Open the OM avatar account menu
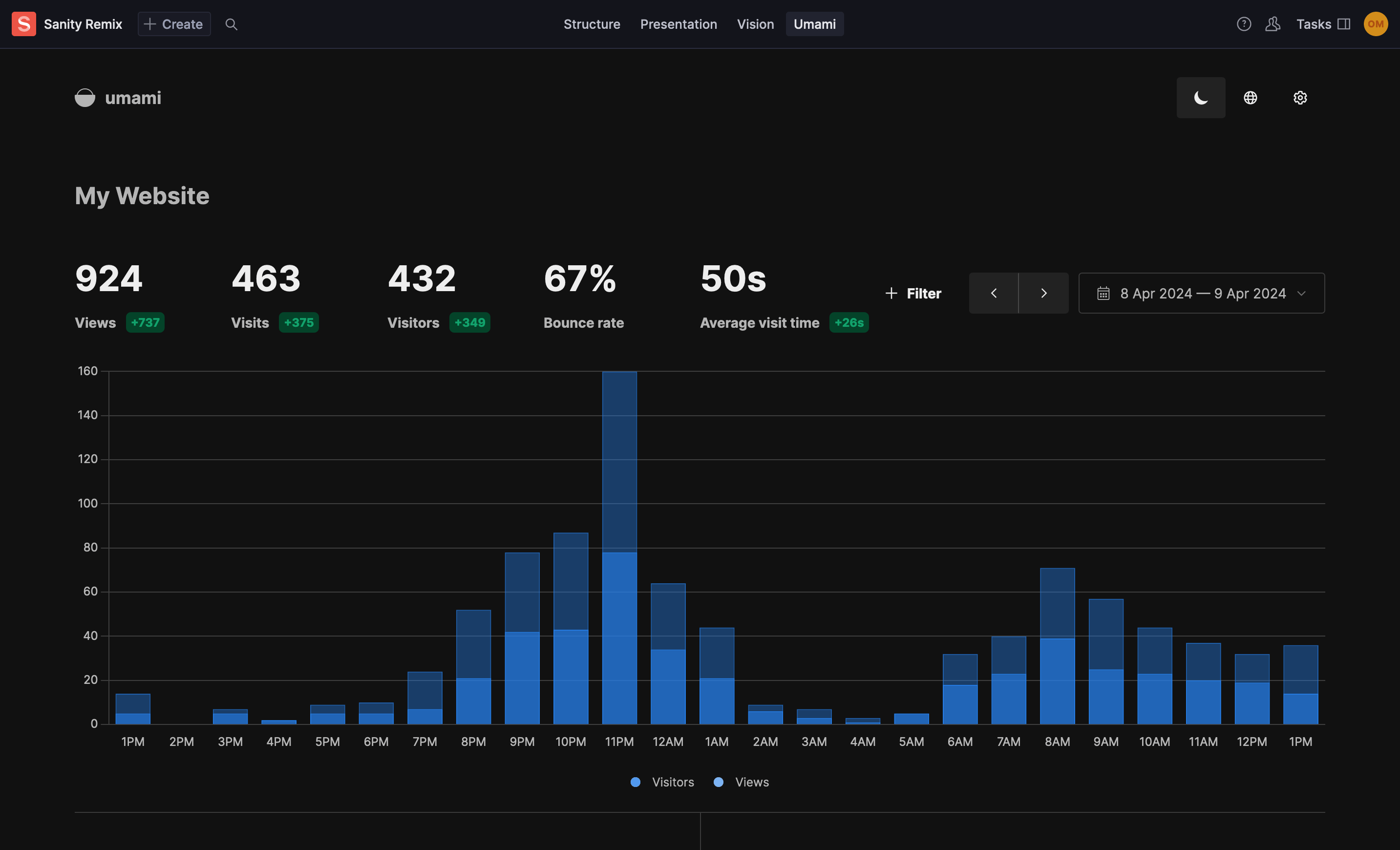The width and height of the screenshot is (1400, 850). tap(1376, 24)
